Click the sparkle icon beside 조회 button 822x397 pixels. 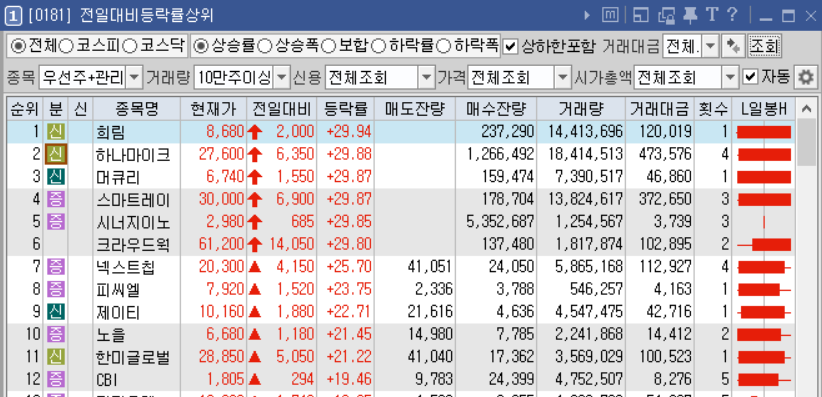(732, 47)
